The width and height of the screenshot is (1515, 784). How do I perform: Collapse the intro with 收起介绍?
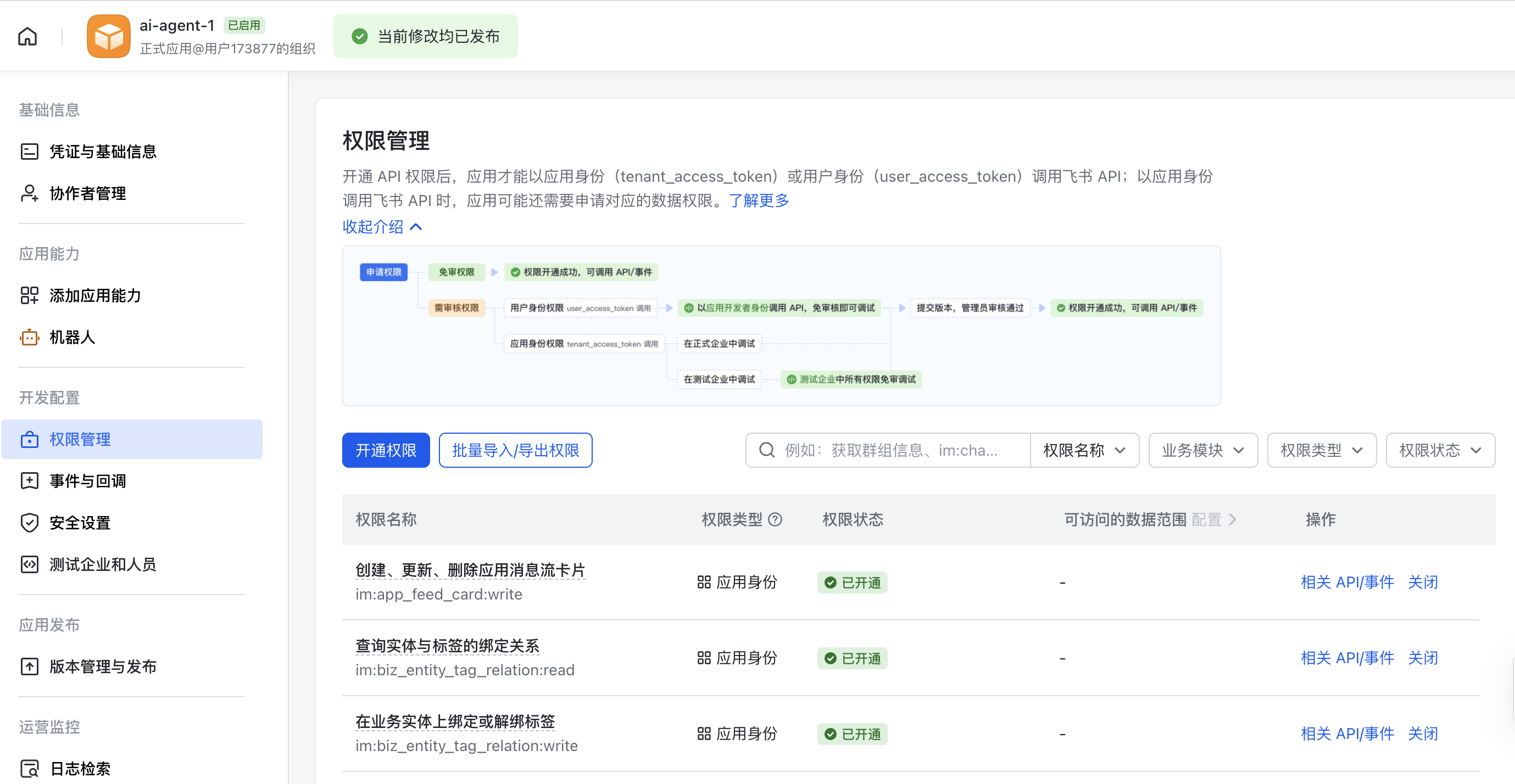(x=382, y=227)
